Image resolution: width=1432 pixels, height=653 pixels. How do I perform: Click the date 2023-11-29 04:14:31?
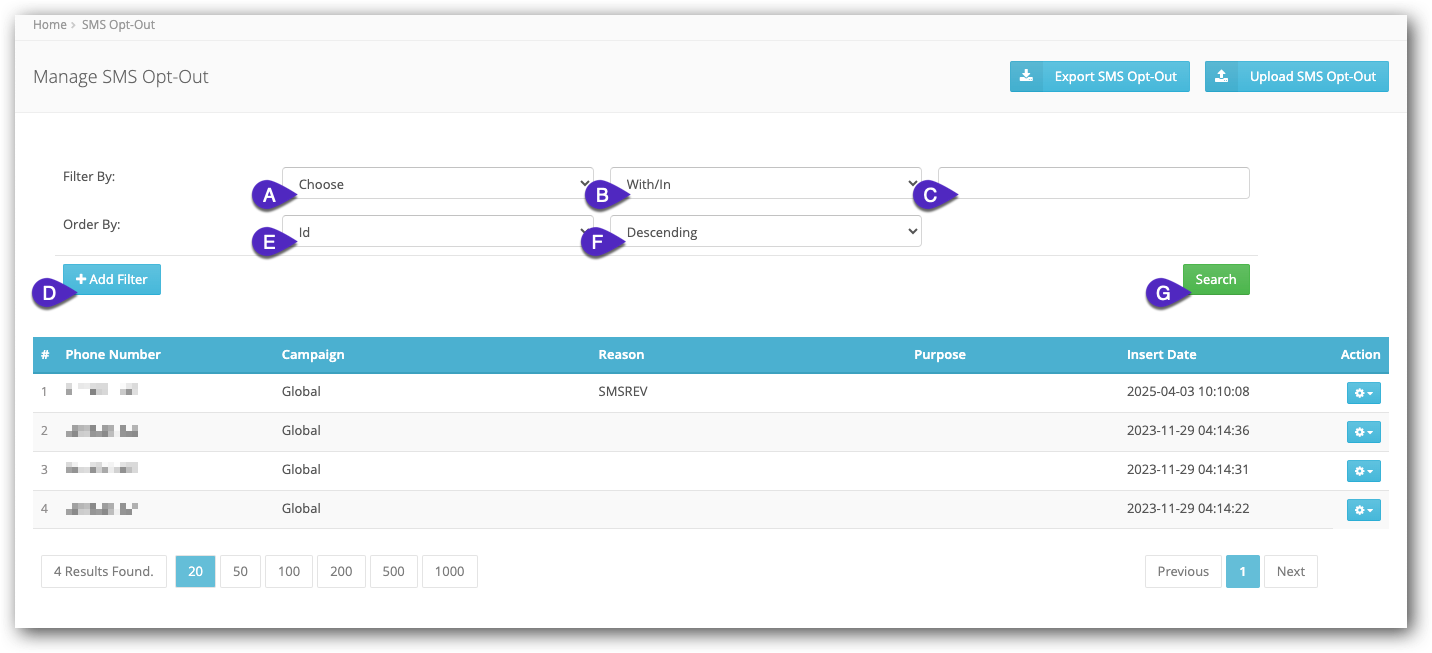coord(1188,470)
